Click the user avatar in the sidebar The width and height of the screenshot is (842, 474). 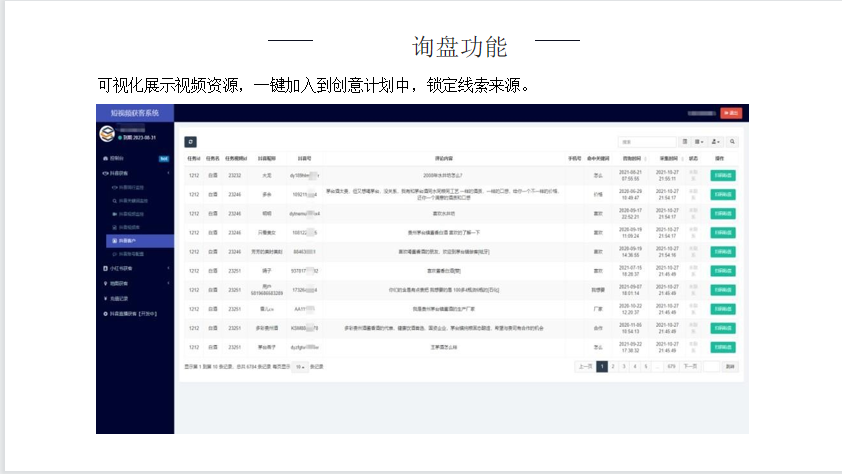pyautogui.click(x=107, y=133)
